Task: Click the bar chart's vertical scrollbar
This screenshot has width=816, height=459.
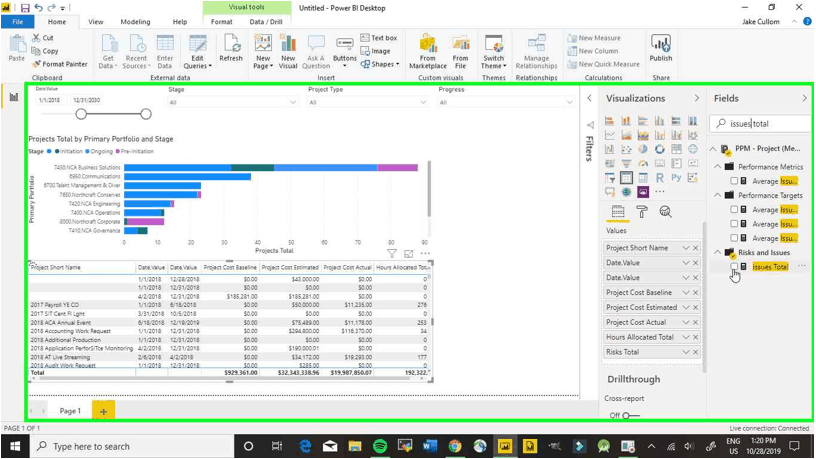Action: [429, 189]
